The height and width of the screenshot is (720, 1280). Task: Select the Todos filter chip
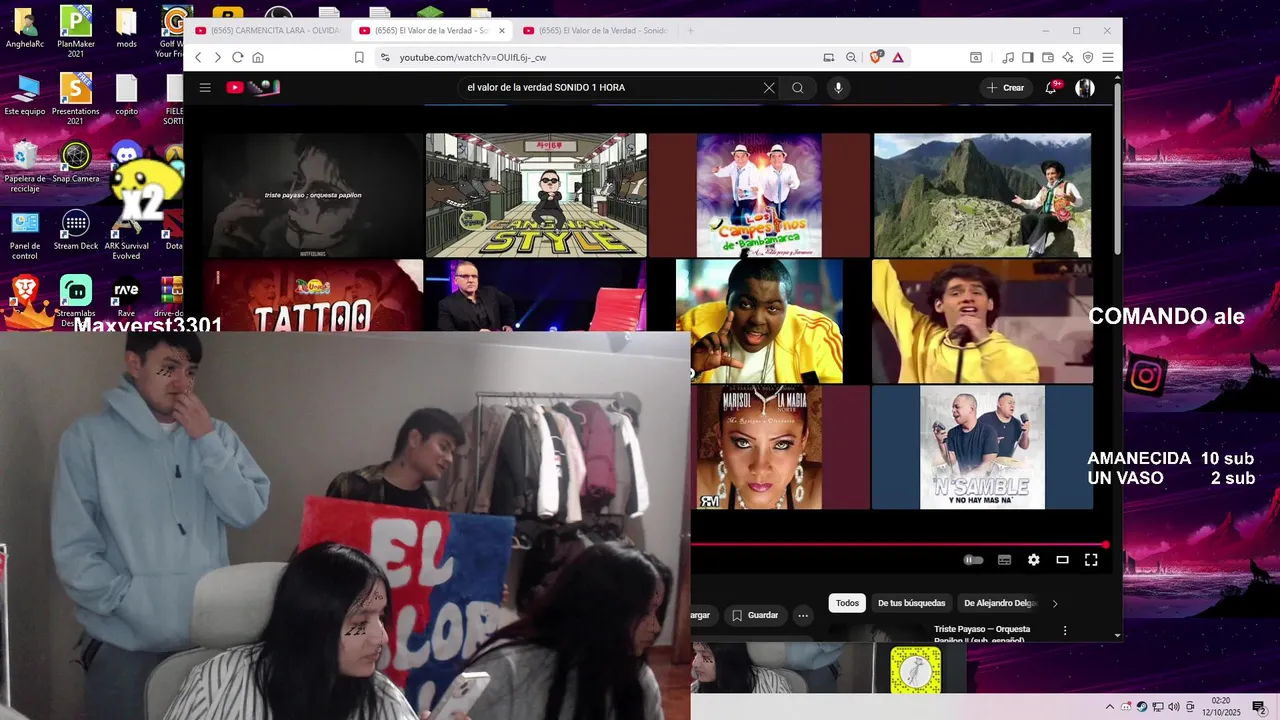coord(848,603)
